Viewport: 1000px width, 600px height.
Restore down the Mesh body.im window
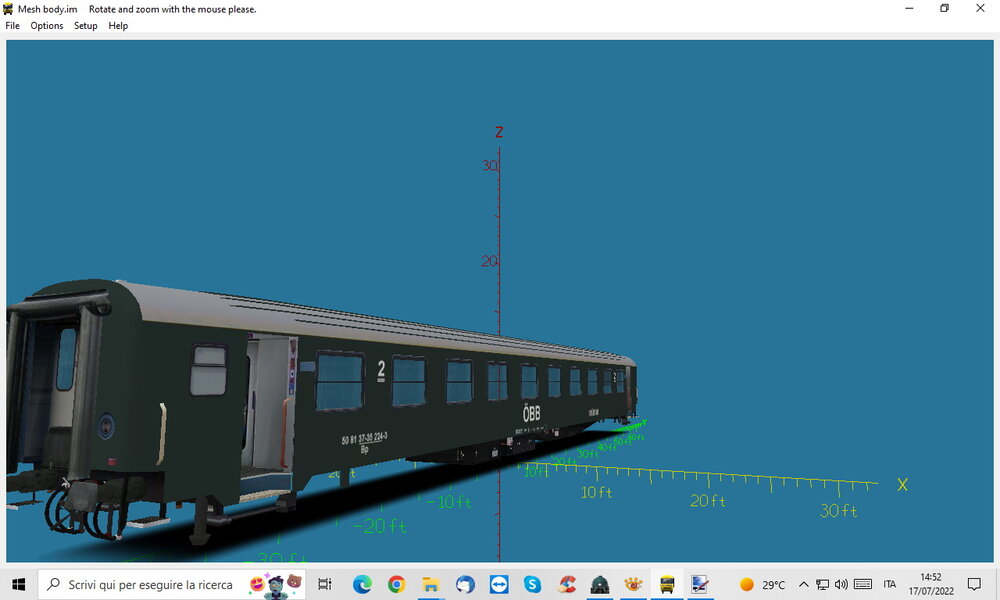tap(945, 8)
